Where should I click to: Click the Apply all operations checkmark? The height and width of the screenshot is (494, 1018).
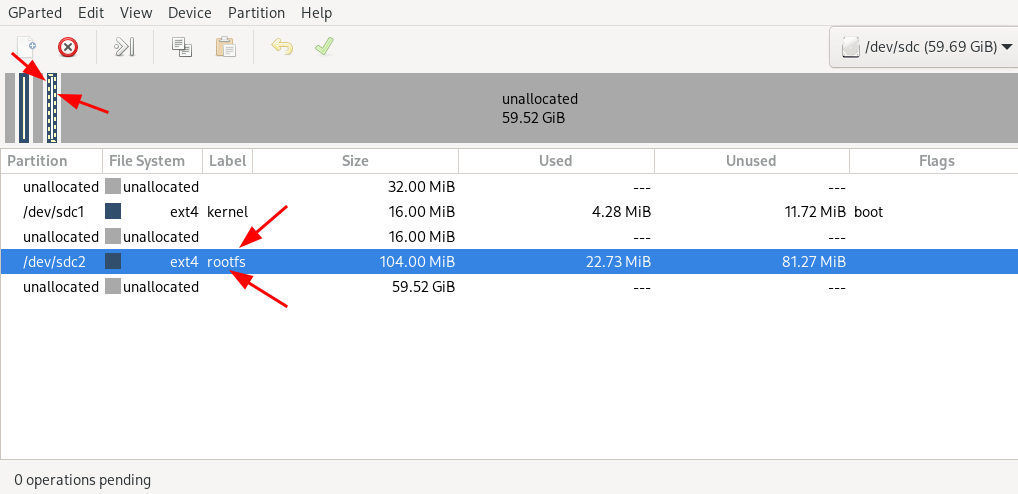tap(324, 47)
